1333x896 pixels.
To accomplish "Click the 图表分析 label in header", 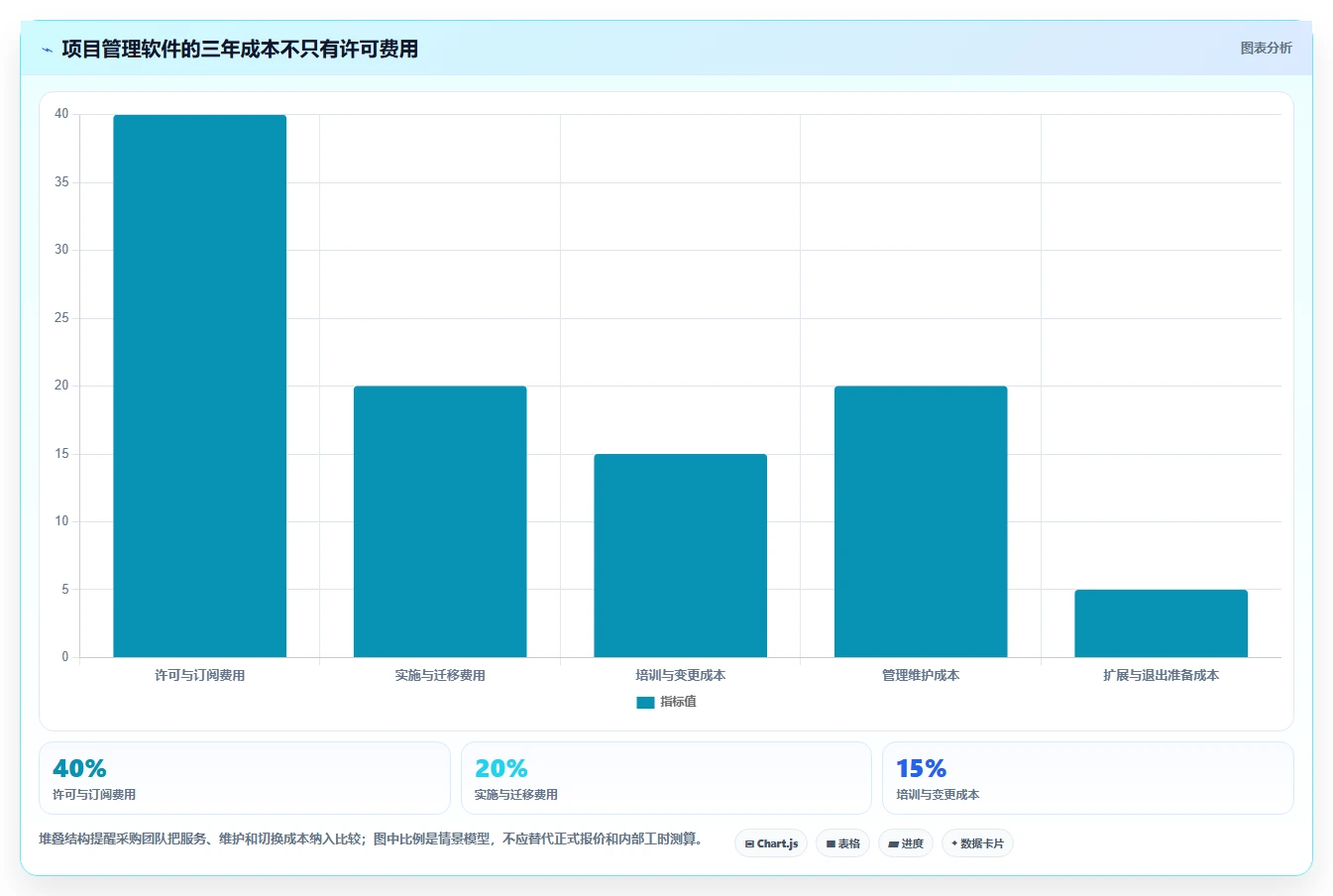I will point(1266,48).
